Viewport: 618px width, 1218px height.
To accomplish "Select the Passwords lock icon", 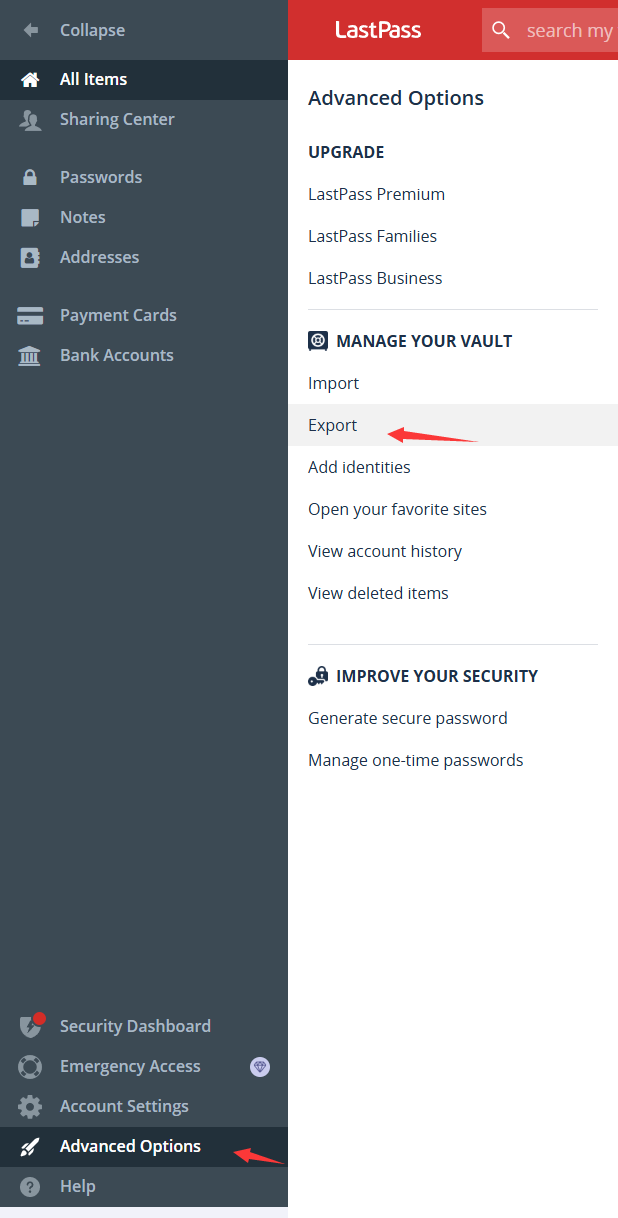I will tap(30, 177).
